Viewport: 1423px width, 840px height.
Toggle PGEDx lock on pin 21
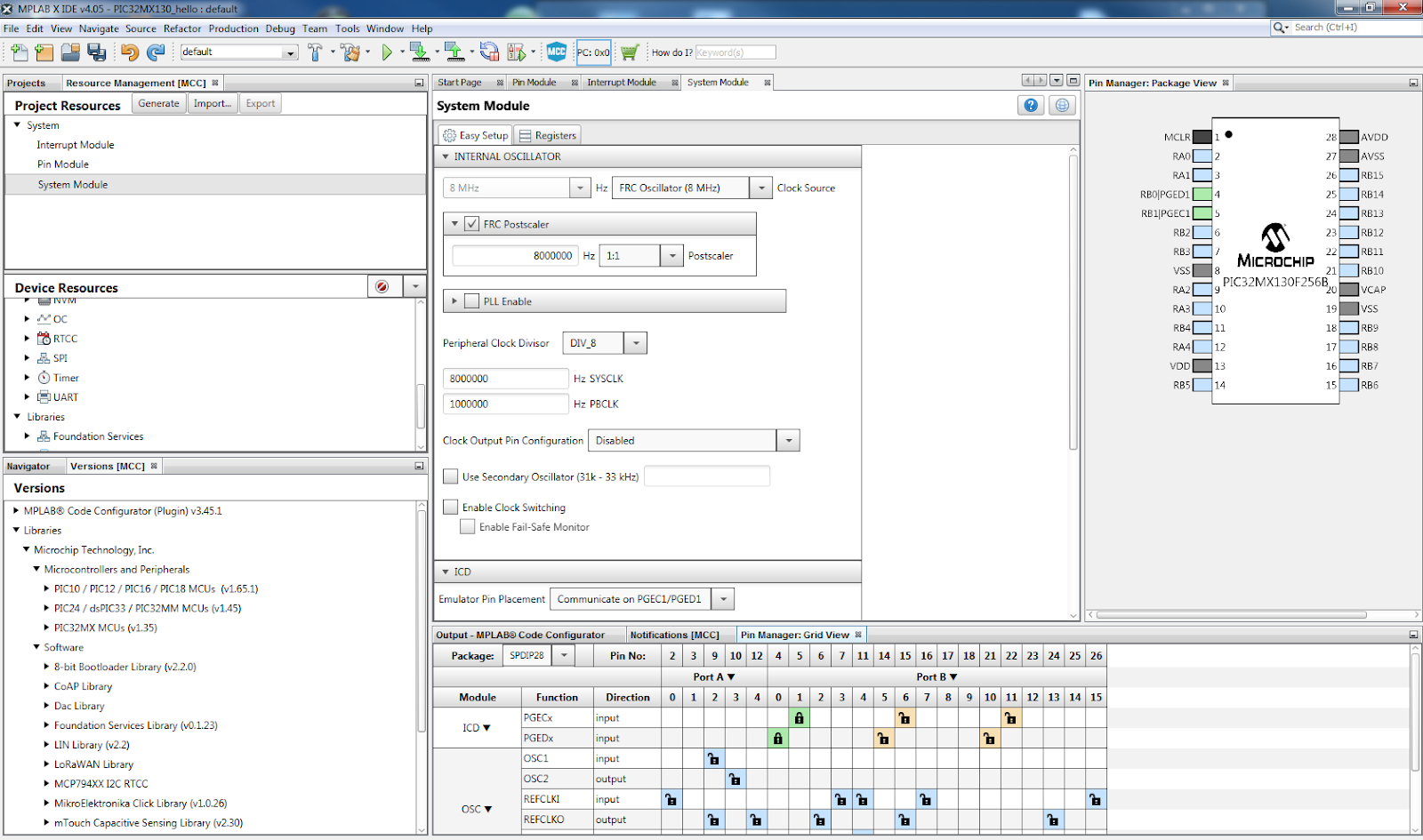990,739
